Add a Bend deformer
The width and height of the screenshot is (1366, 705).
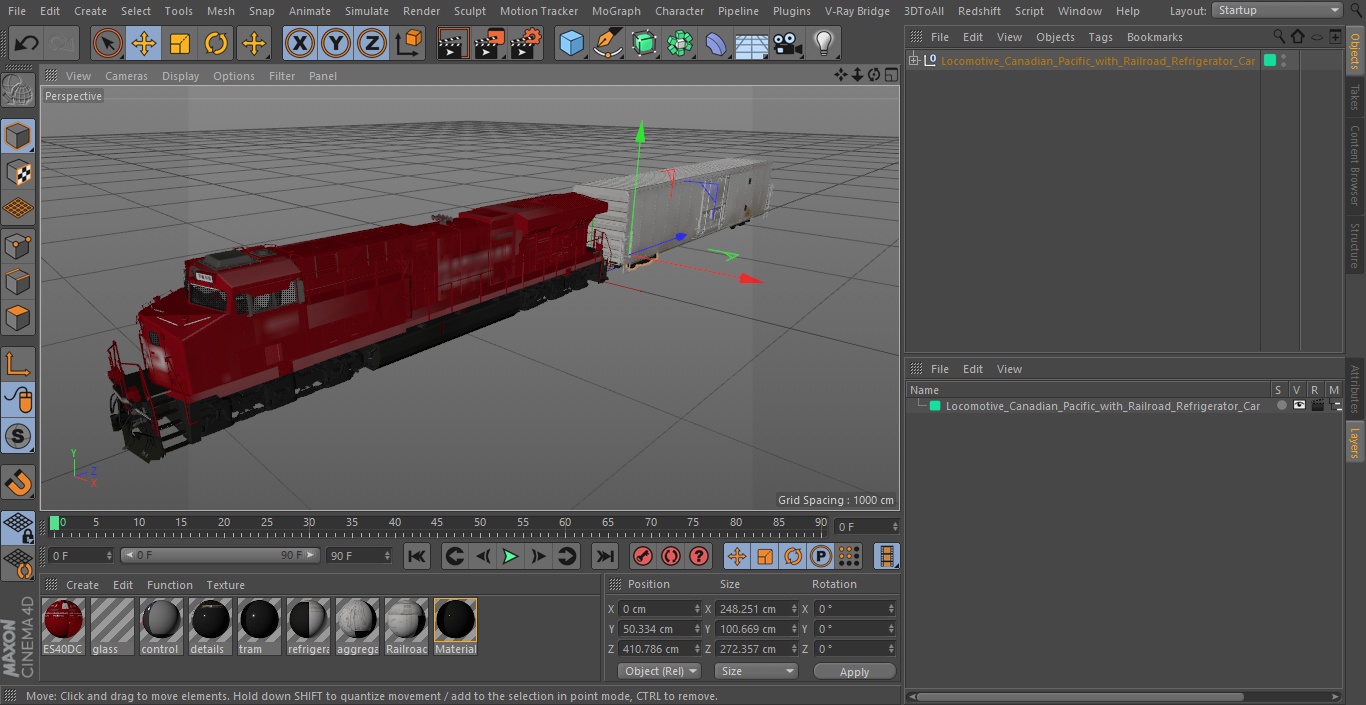(716, 43)
